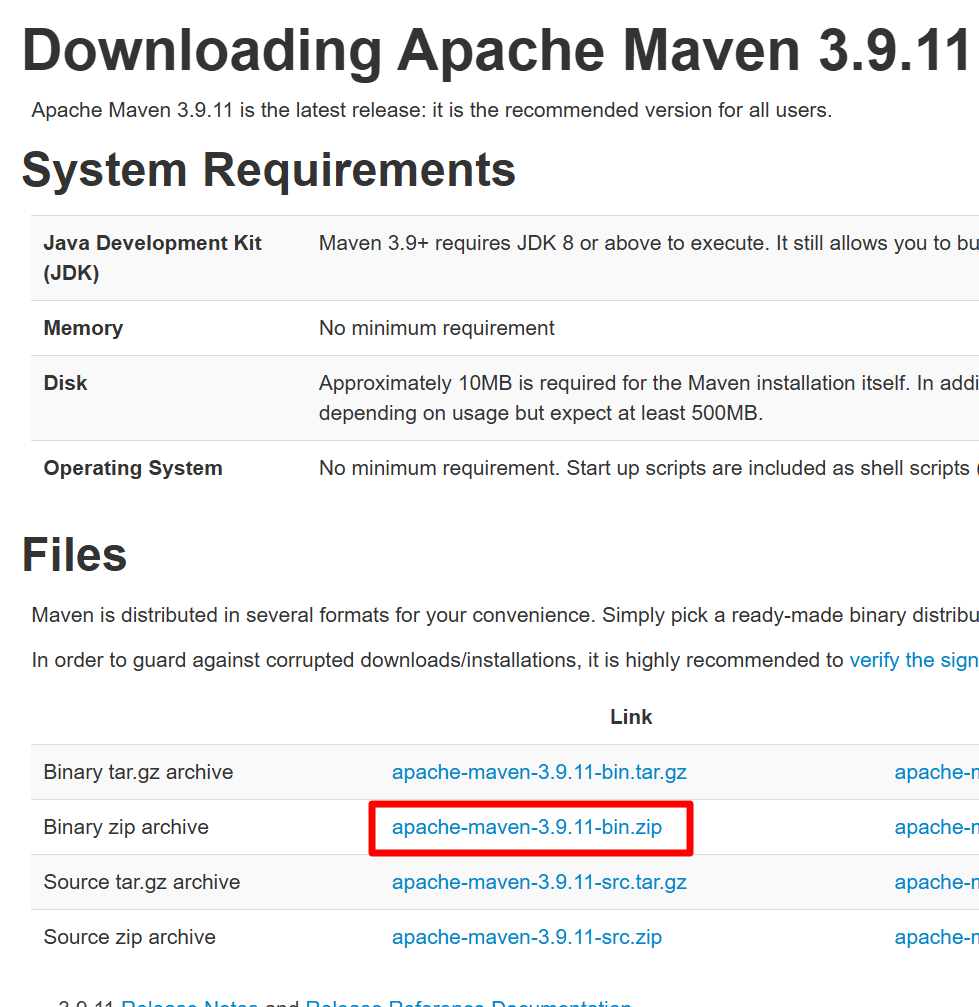
Task: Open apache-maven-3.9.11-src.zip link
Action: pyautogui.click(x=527, y=937)
